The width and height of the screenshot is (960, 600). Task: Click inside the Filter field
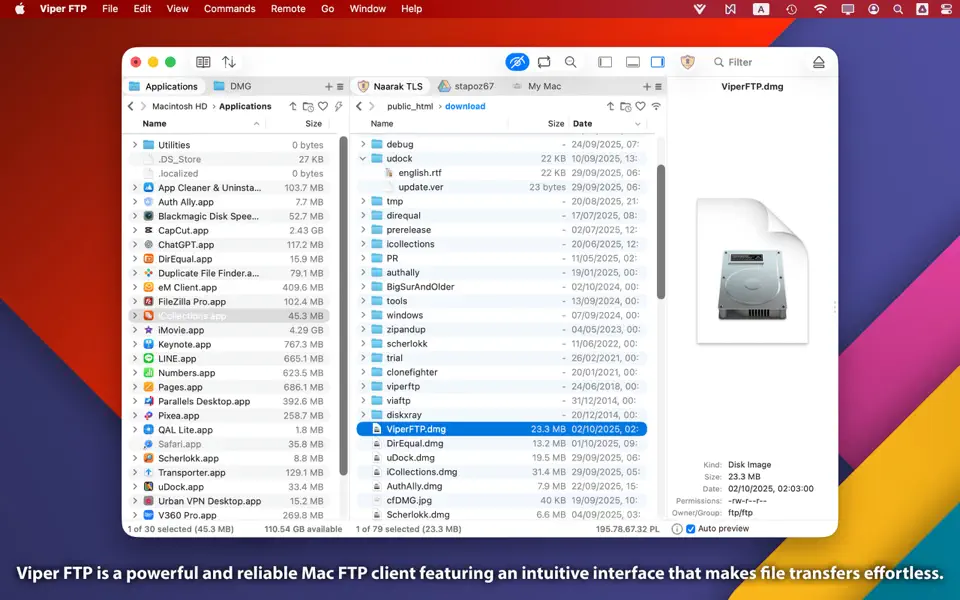(x=745, y=61)
